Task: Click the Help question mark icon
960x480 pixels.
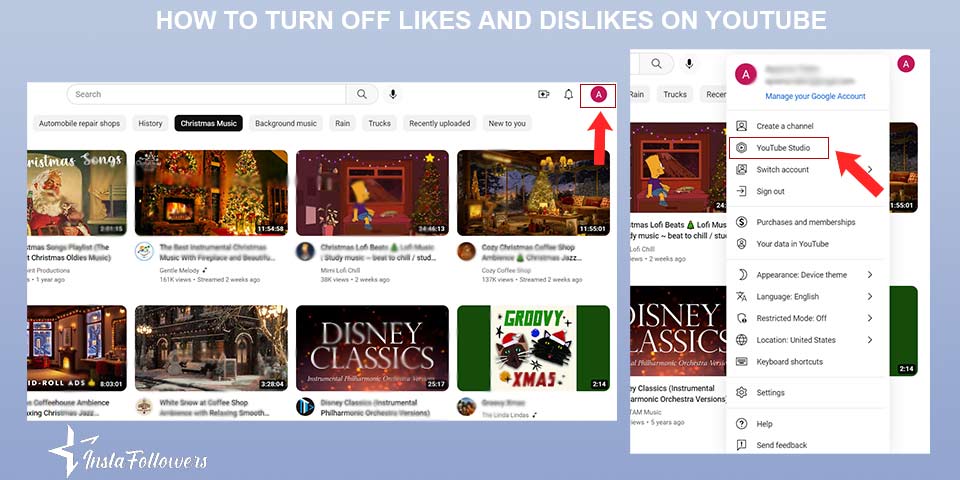Action: click(x=741, y=424)
